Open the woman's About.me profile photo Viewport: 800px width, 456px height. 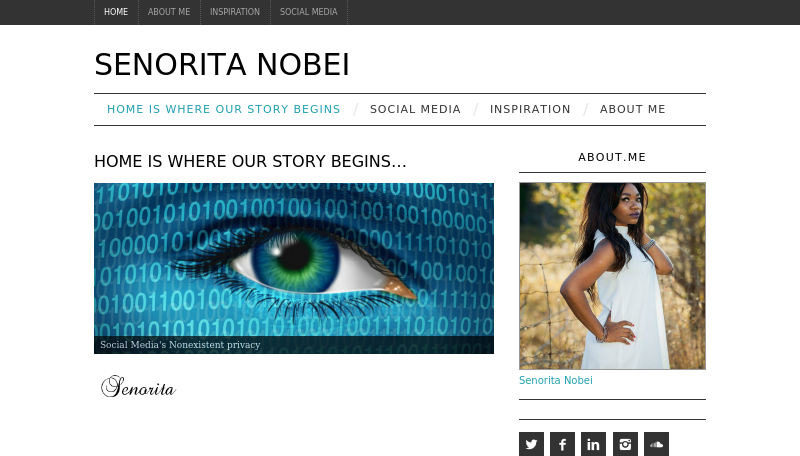[x=612, y=276]
